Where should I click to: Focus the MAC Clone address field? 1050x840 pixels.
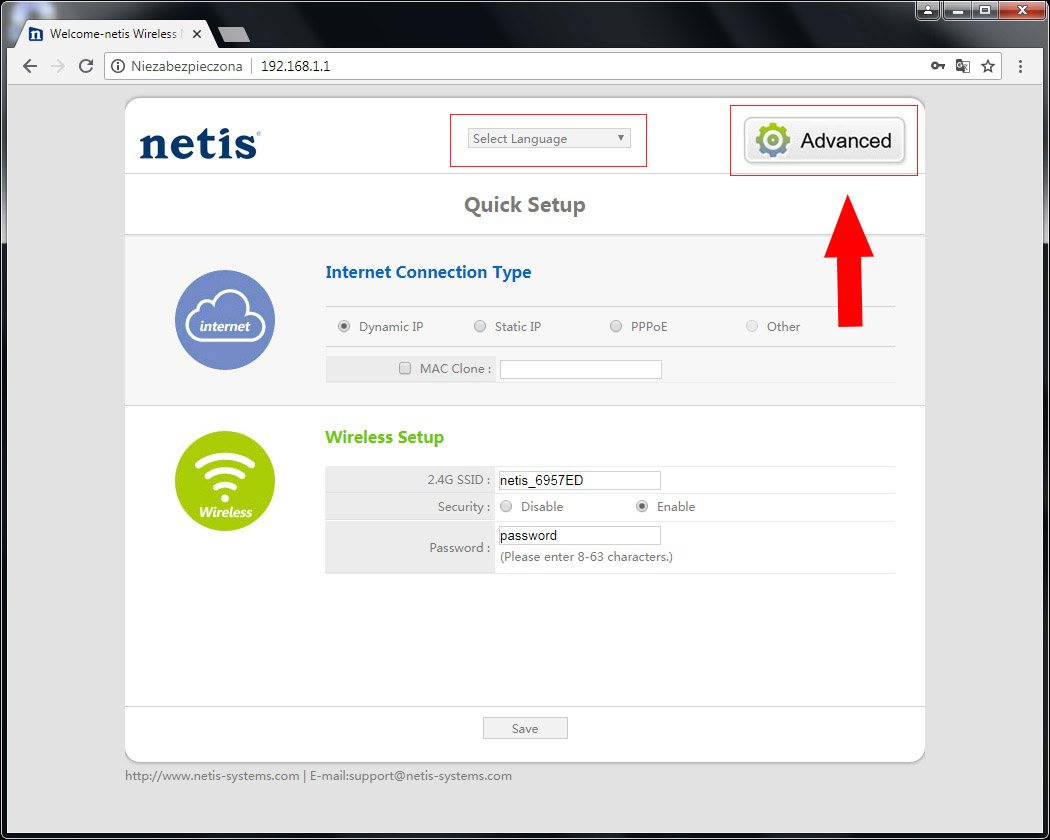581,369
